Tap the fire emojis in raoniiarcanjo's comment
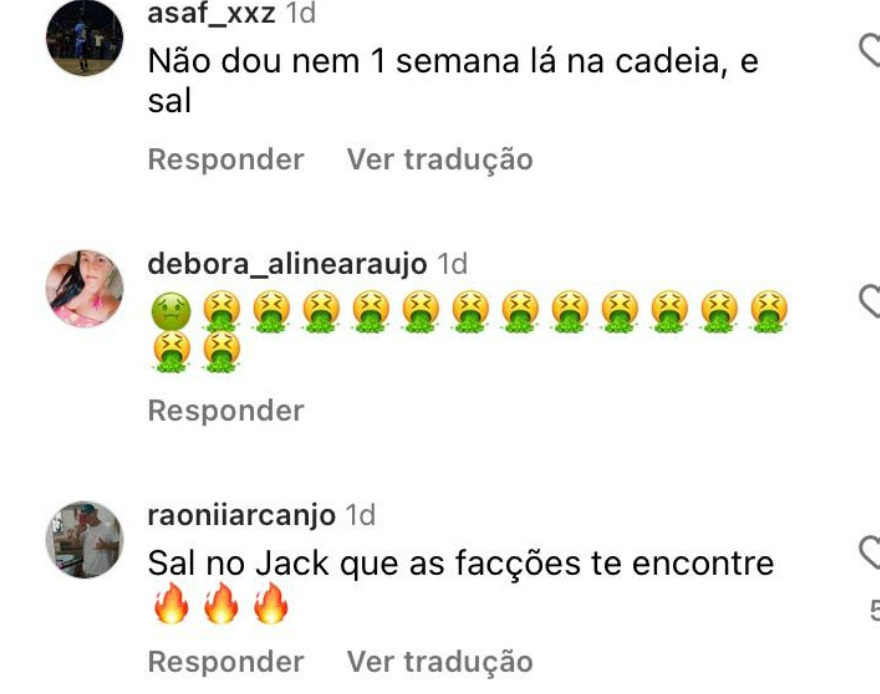The height and width of the screenshot is (694, 880). tap(221, 603)
